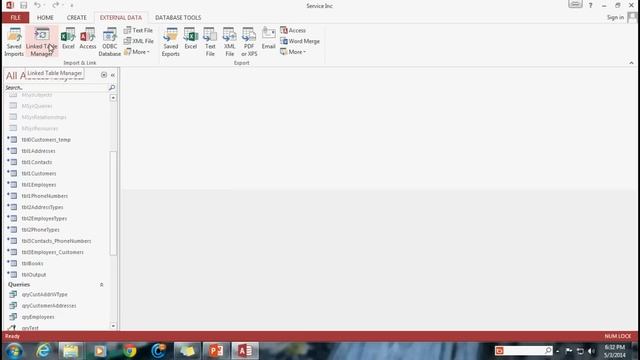Launch Internet Explorer from taskbar
The height and width of the screenshot is (360, 640).
click(43, 351)
